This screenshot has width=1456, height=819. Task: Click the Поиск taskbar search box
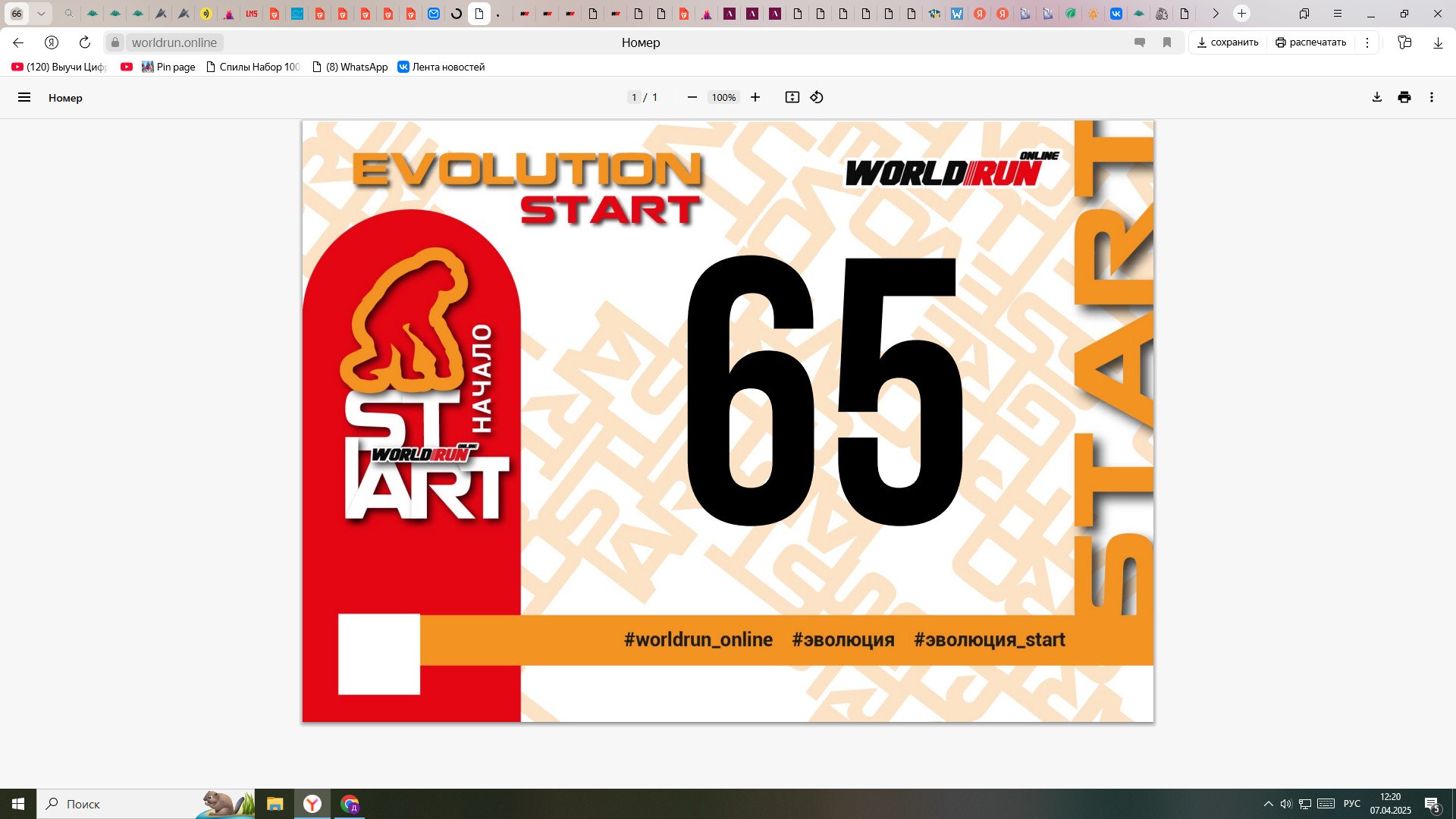pyautogui.click(x=146, y=804)
